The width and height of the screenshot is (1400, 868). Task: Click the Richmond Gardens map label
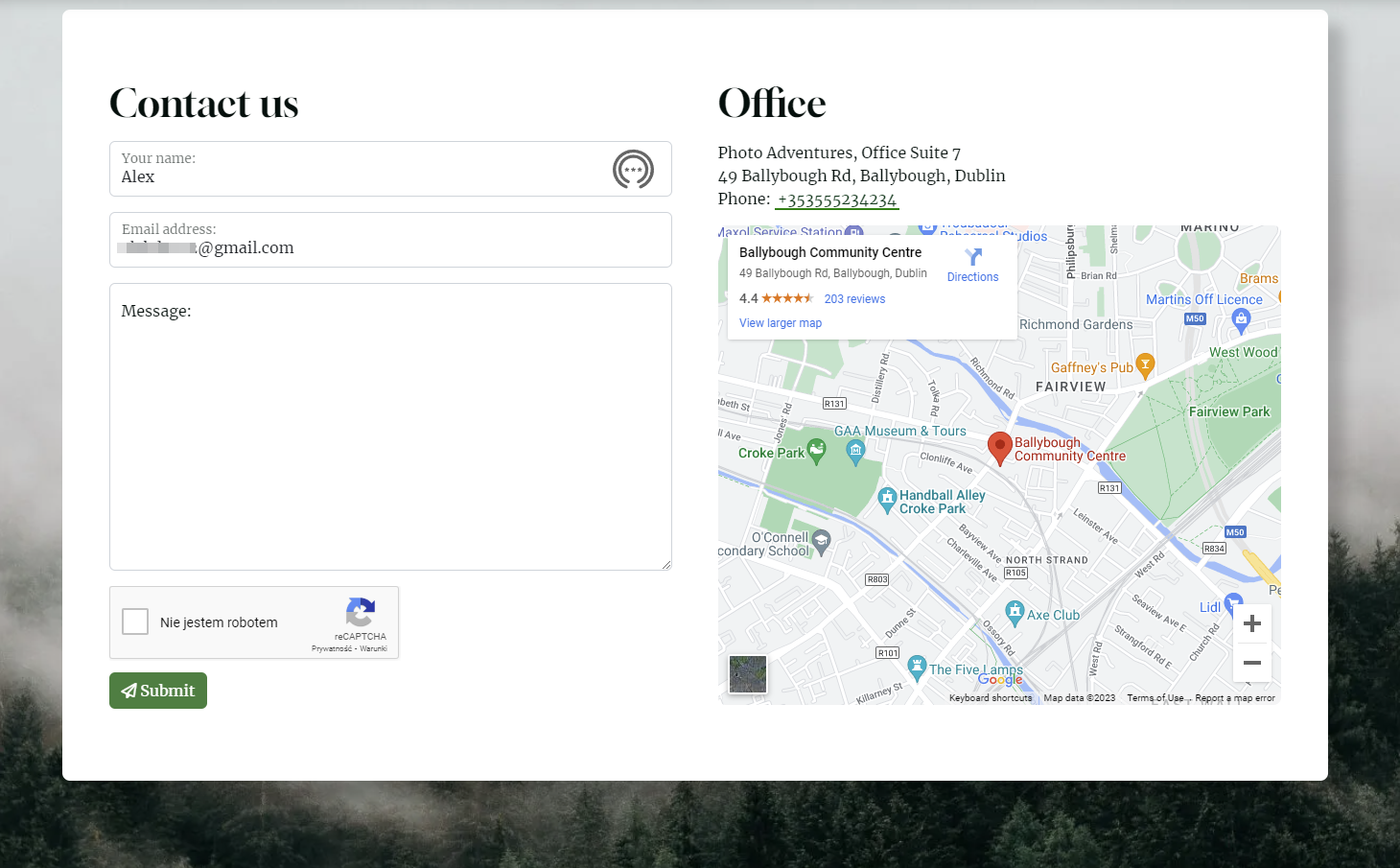click(1076, 325)
